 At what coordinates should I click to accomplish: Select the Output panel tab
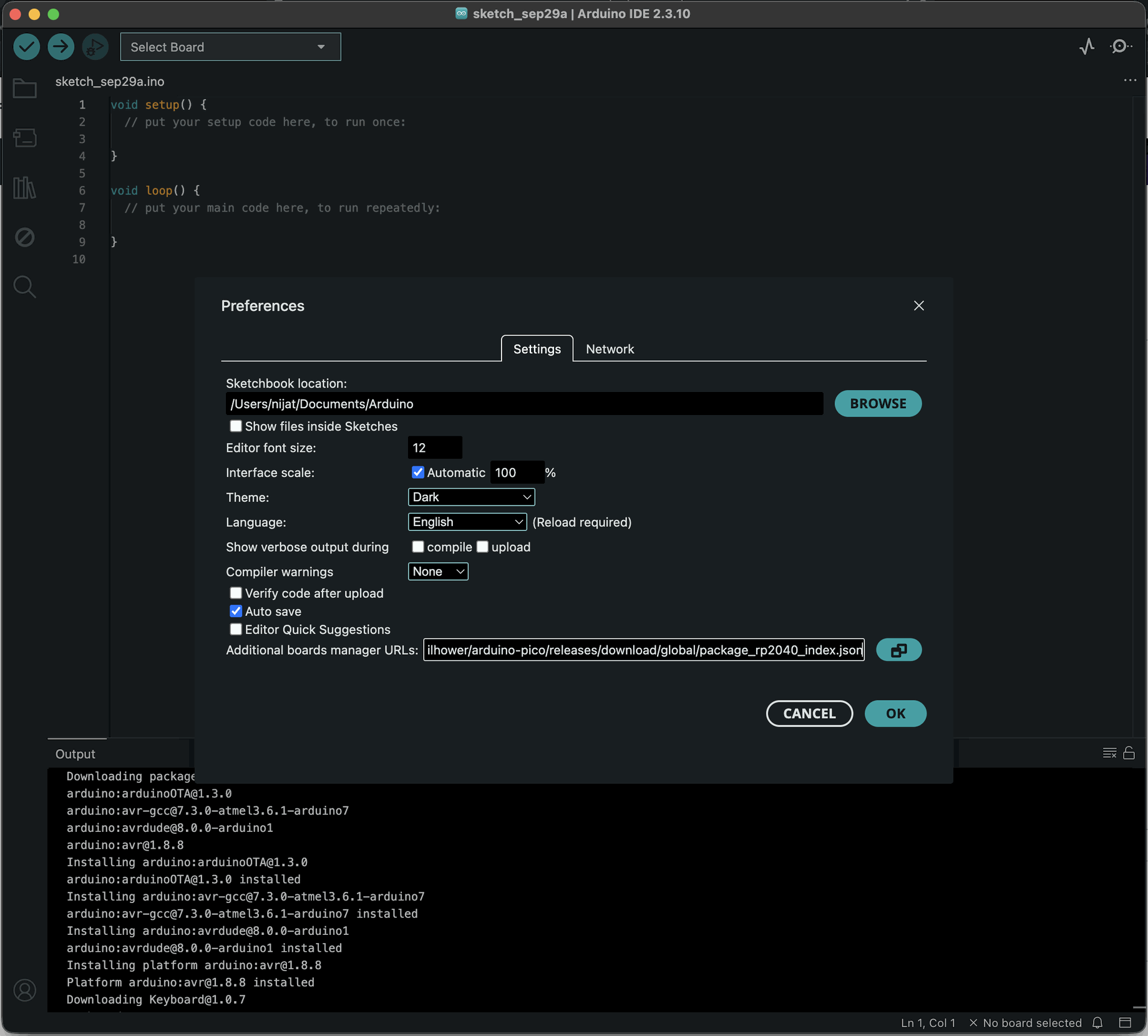(x=75, y=754)
